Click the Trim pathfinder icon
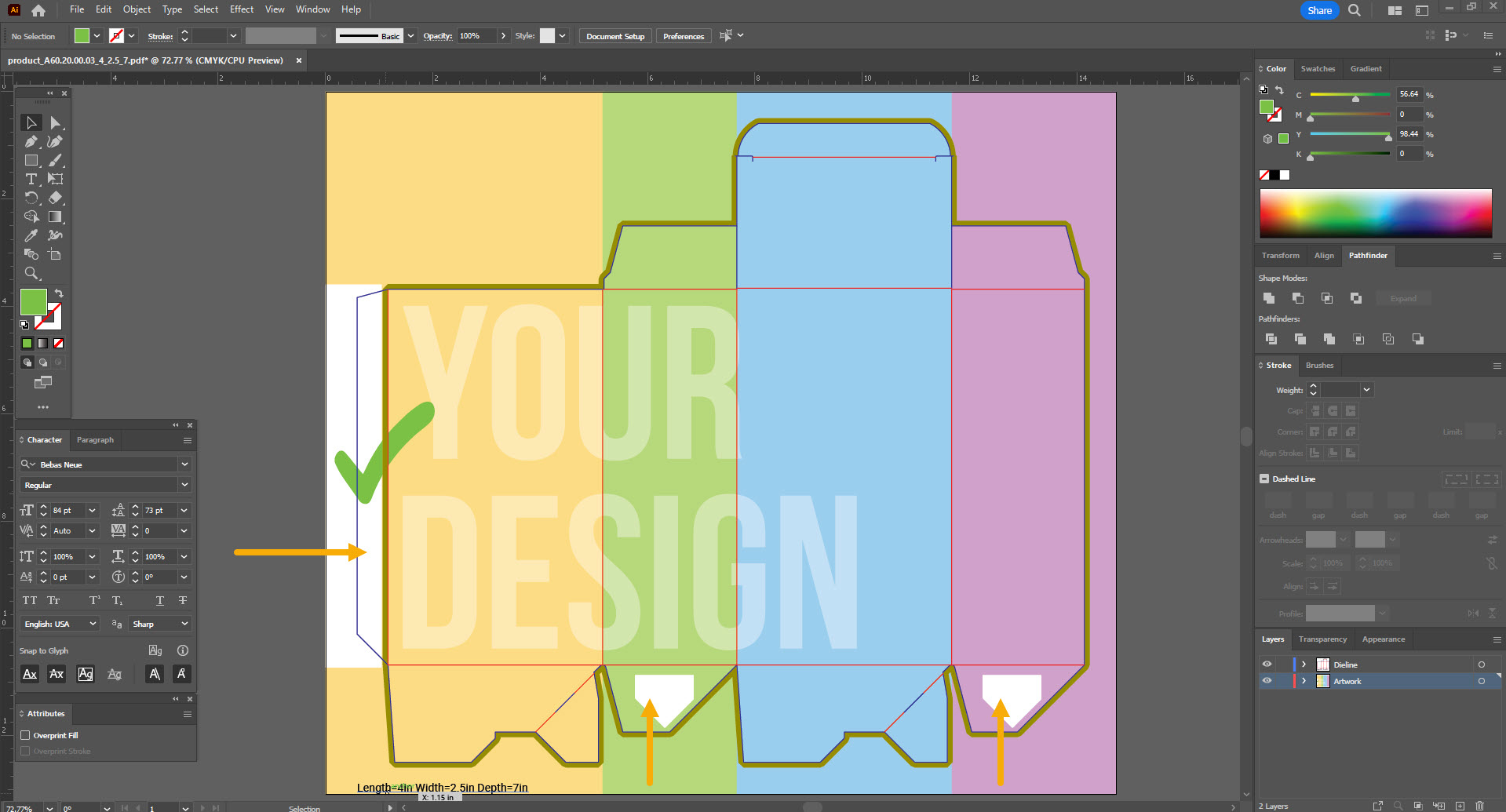 point(1300,339)
